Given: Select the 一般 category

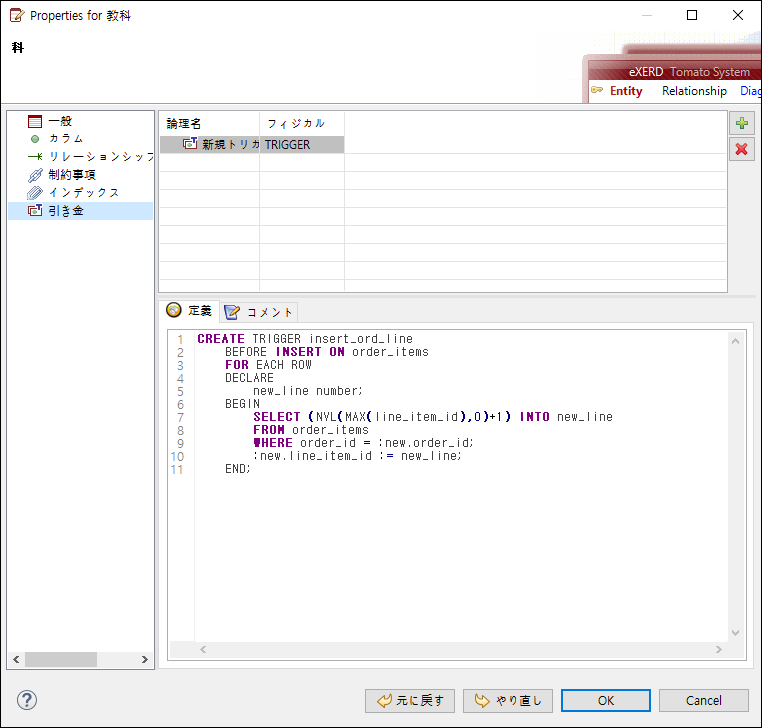Looking at the screenshot, I should tap(60, 121).
